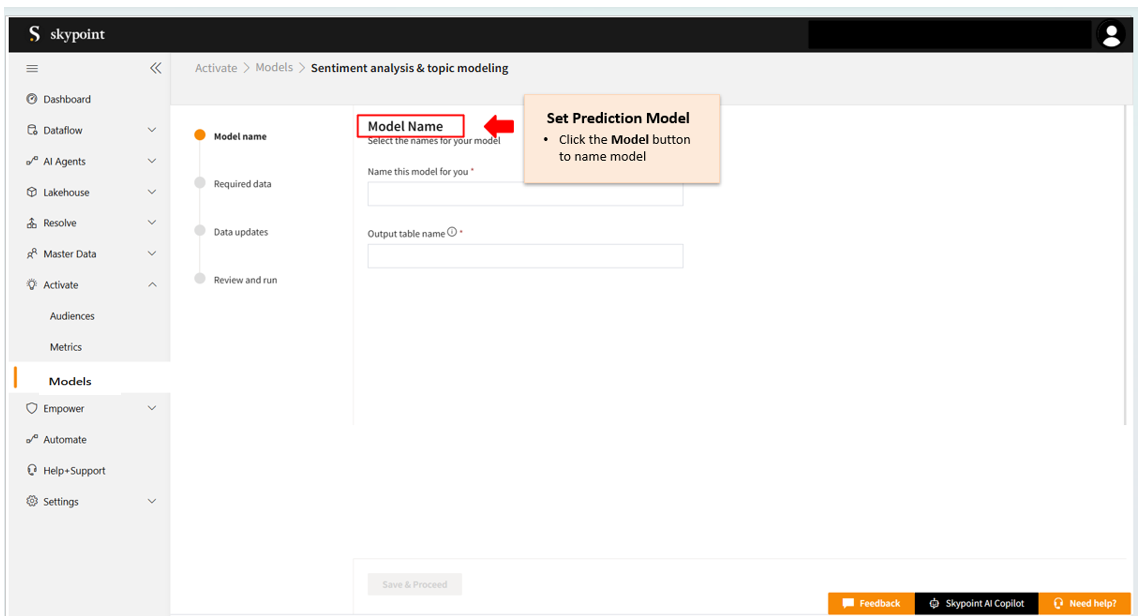
Task: Click info icon beside Output table name
Action: [x=452, y=232]
